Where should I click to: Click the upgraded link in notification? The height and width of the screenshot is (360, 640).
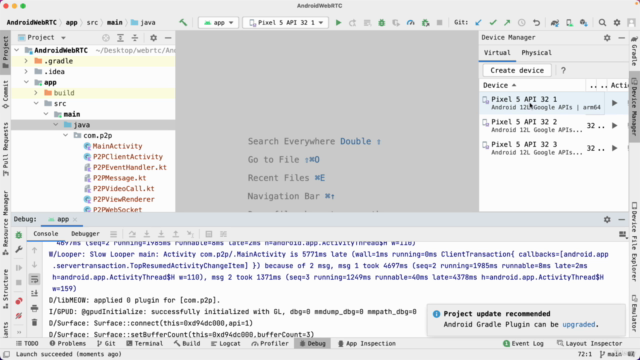pyautogui.click(x=578, y=324)
